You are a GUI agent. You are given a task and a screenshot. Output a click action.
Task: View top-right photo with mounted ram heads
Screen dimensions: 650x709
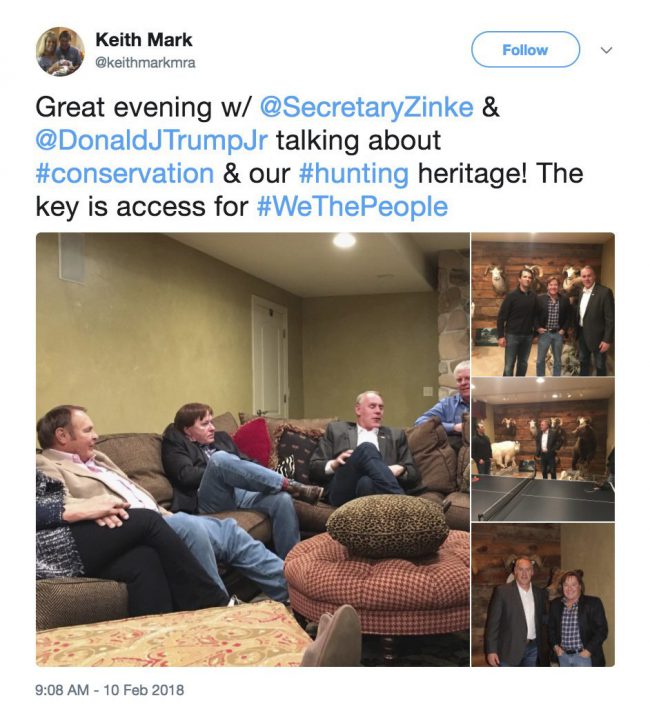pyautogui.click(x=543, y=304)
